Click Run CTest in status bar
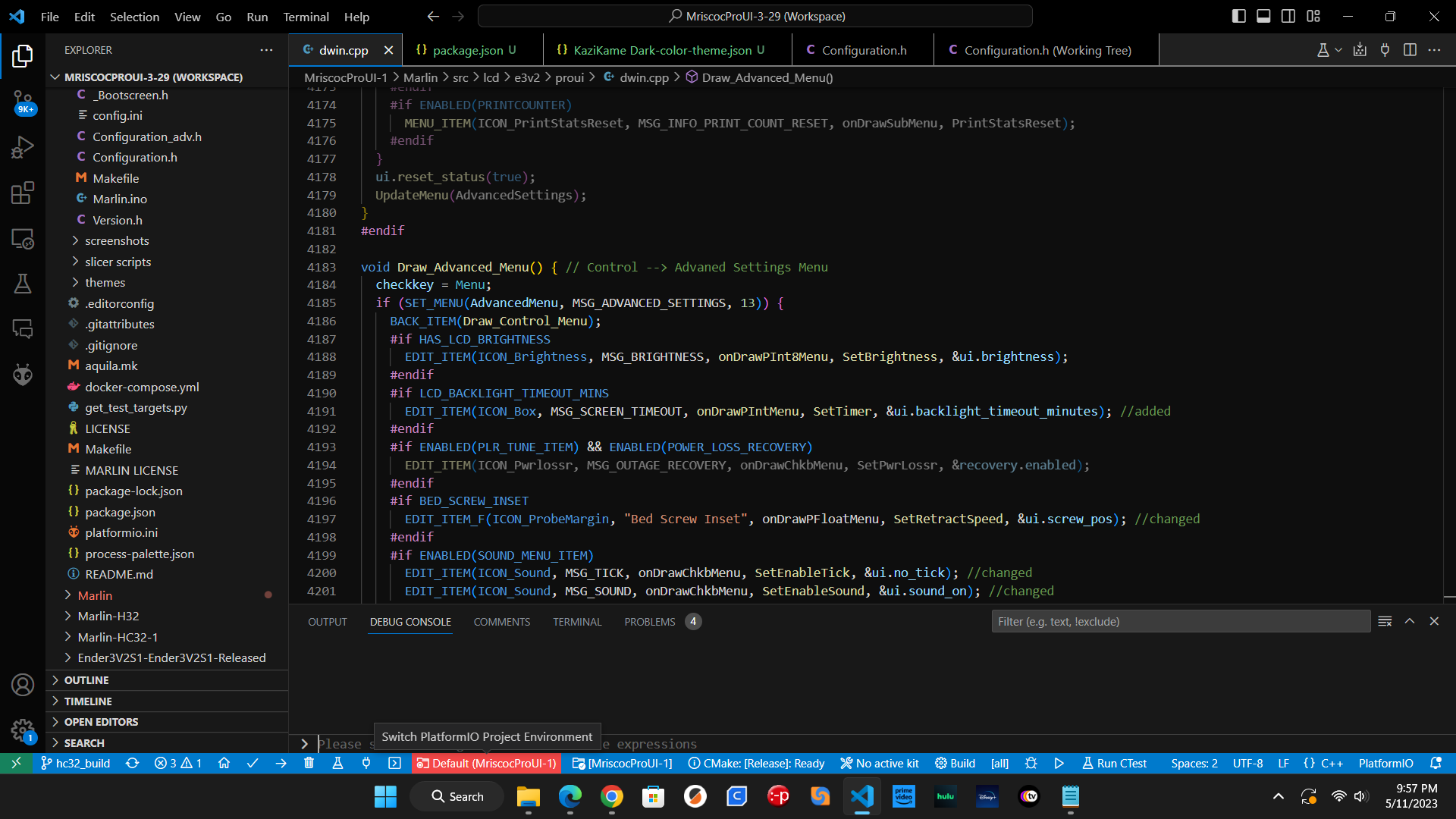 pyautogui.click(x=1114, y=763)
